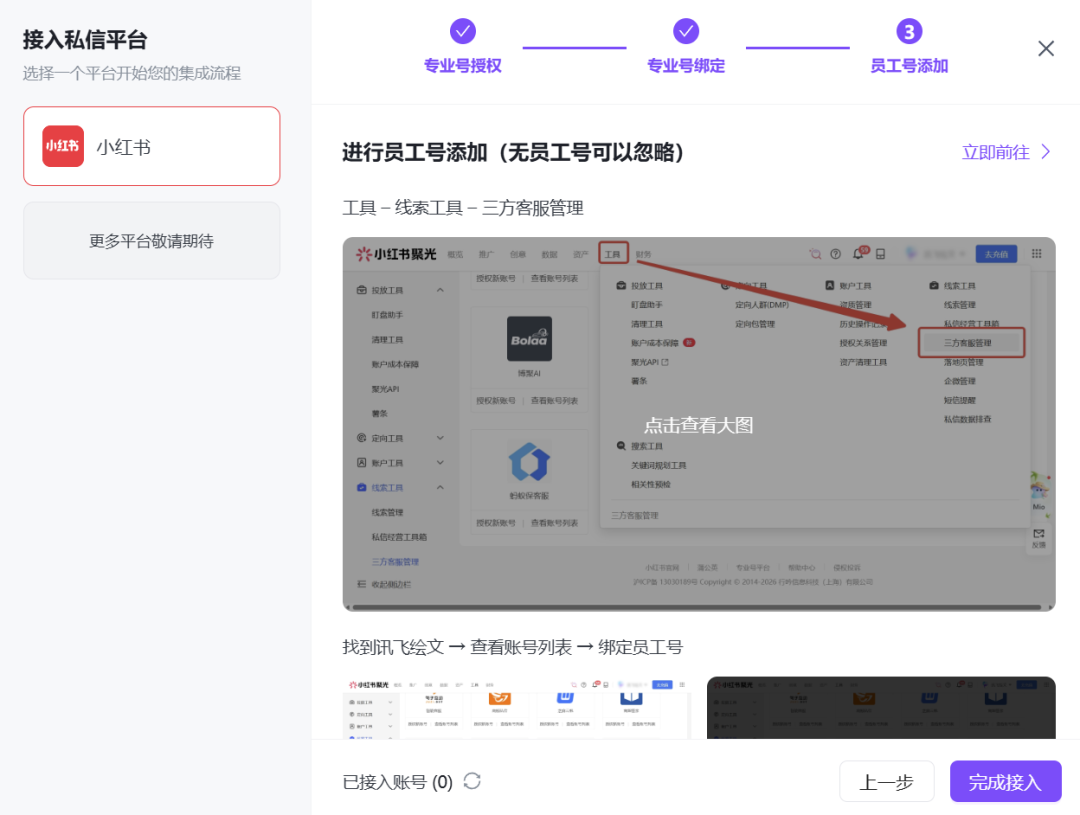
Task: Click the chevron next to 立即前往
Action: [1046, 152]
